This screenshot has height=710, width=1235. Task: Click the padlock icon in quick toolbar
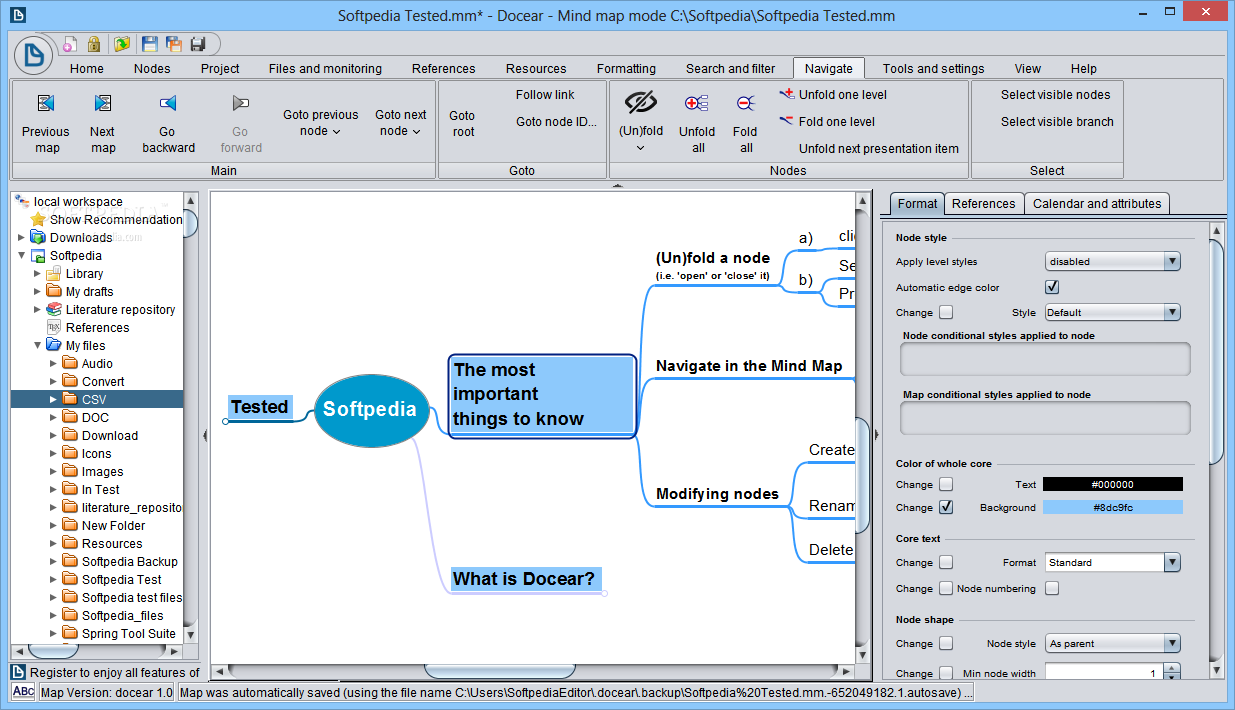[94, 44]
